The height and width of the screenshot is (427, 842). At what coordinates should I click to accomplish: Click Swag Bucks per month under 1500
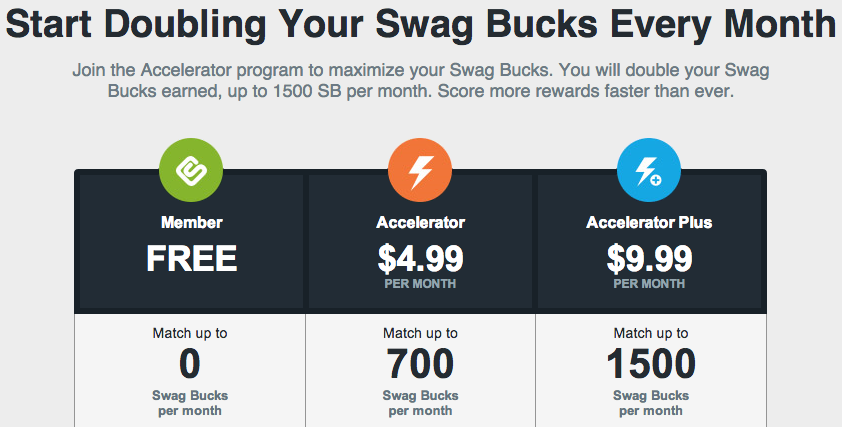651,403
